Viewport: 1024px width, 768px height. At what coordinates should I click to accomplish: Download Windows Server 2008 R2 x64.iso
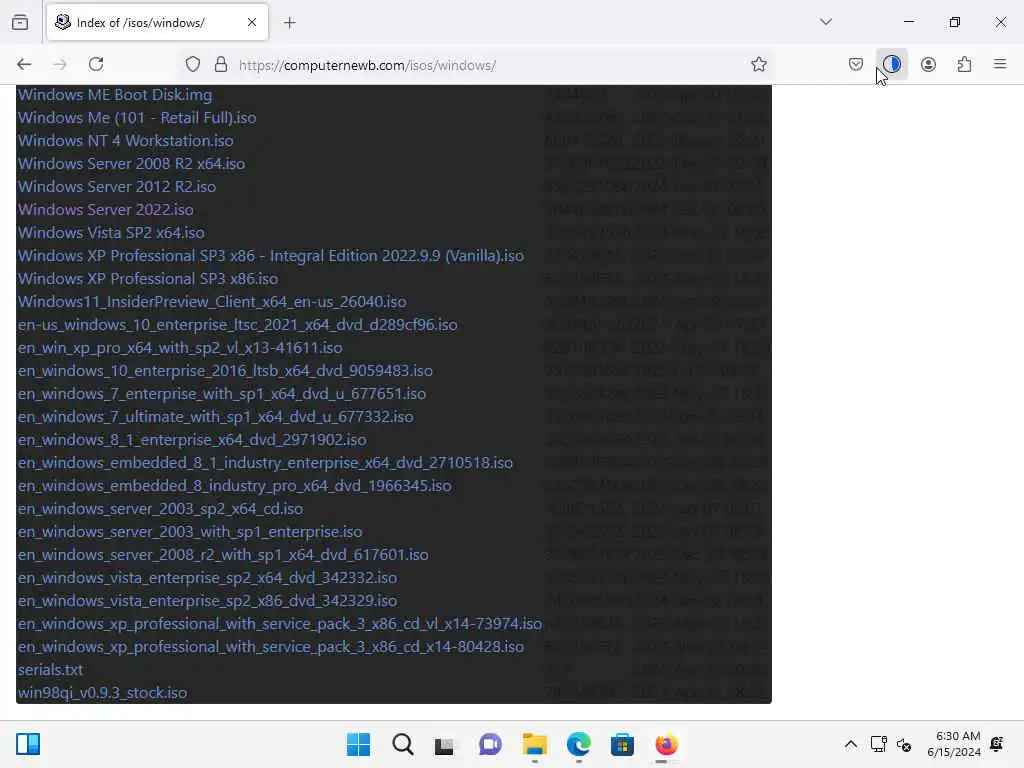click(x=131, y=163)
